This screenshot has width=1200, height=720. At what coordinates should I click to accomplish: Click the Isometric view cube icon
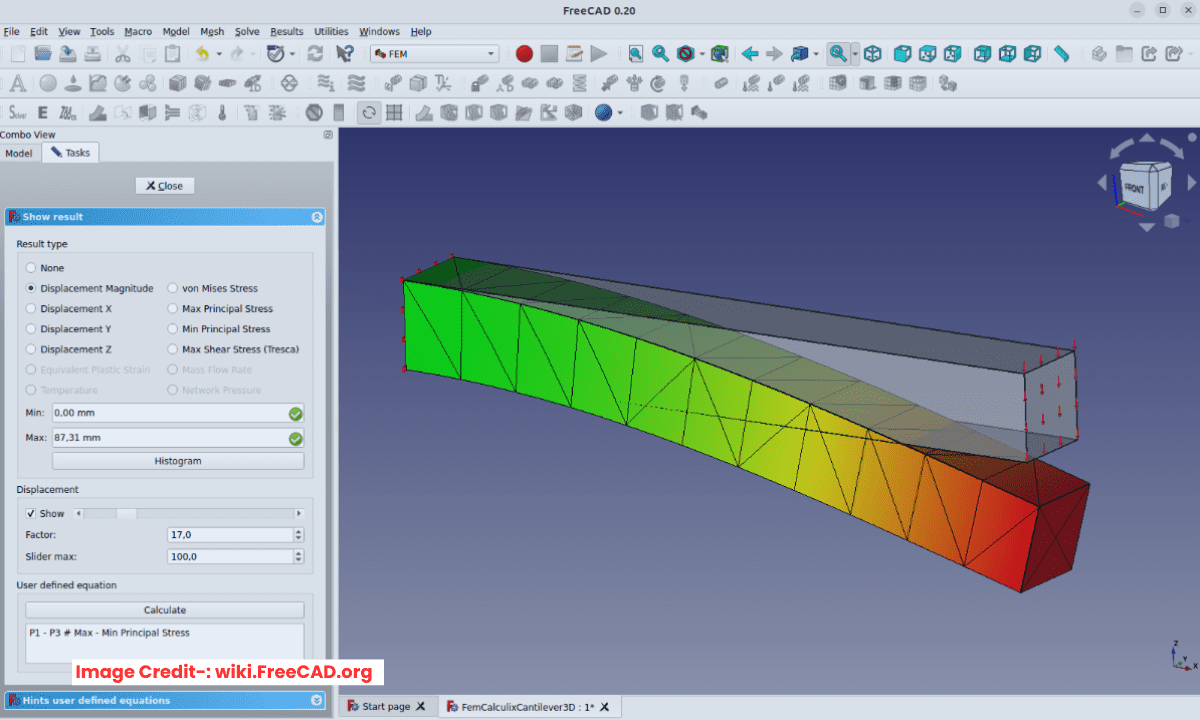point(873,54)
